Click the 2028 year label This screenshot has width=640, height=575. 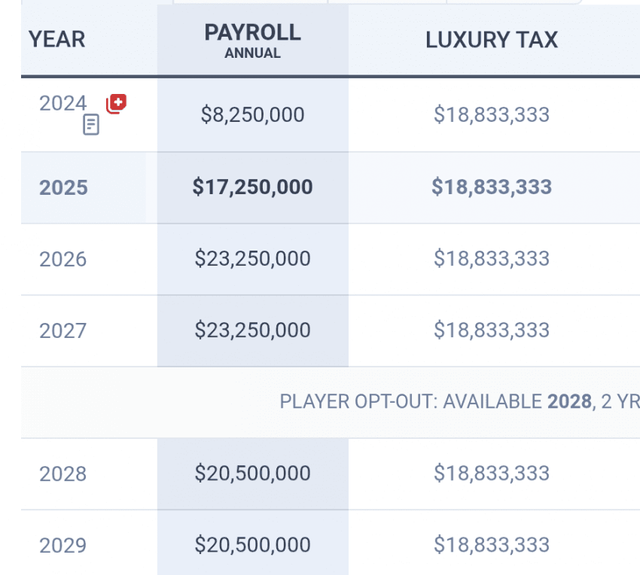pos(63,473)
